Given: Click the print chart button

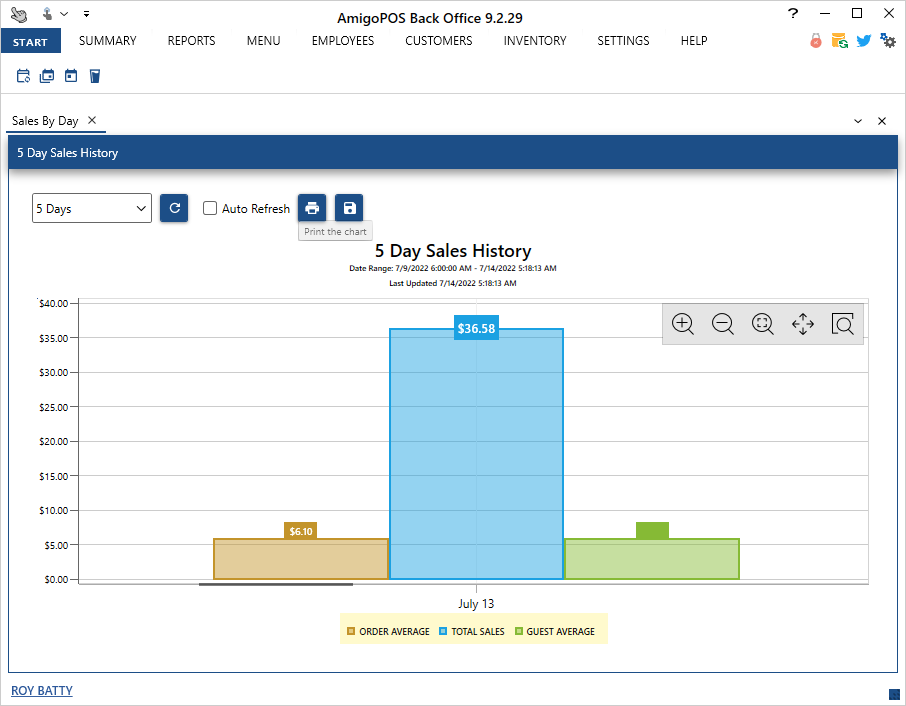Looking at the screenshot, I should point(312,208).
